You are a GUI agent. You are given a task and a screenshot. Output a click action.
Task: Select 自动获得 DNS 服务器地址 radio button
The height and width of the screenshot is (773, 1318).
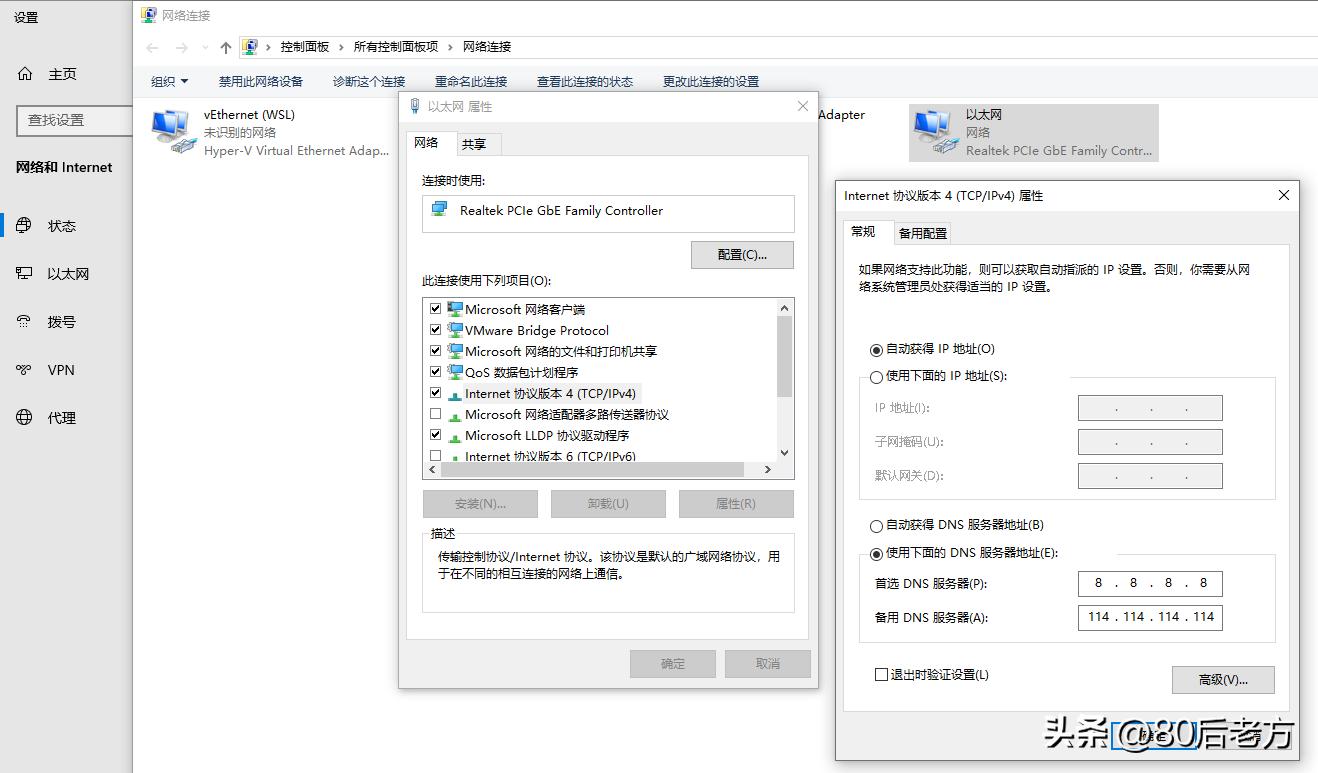point(877,525)
